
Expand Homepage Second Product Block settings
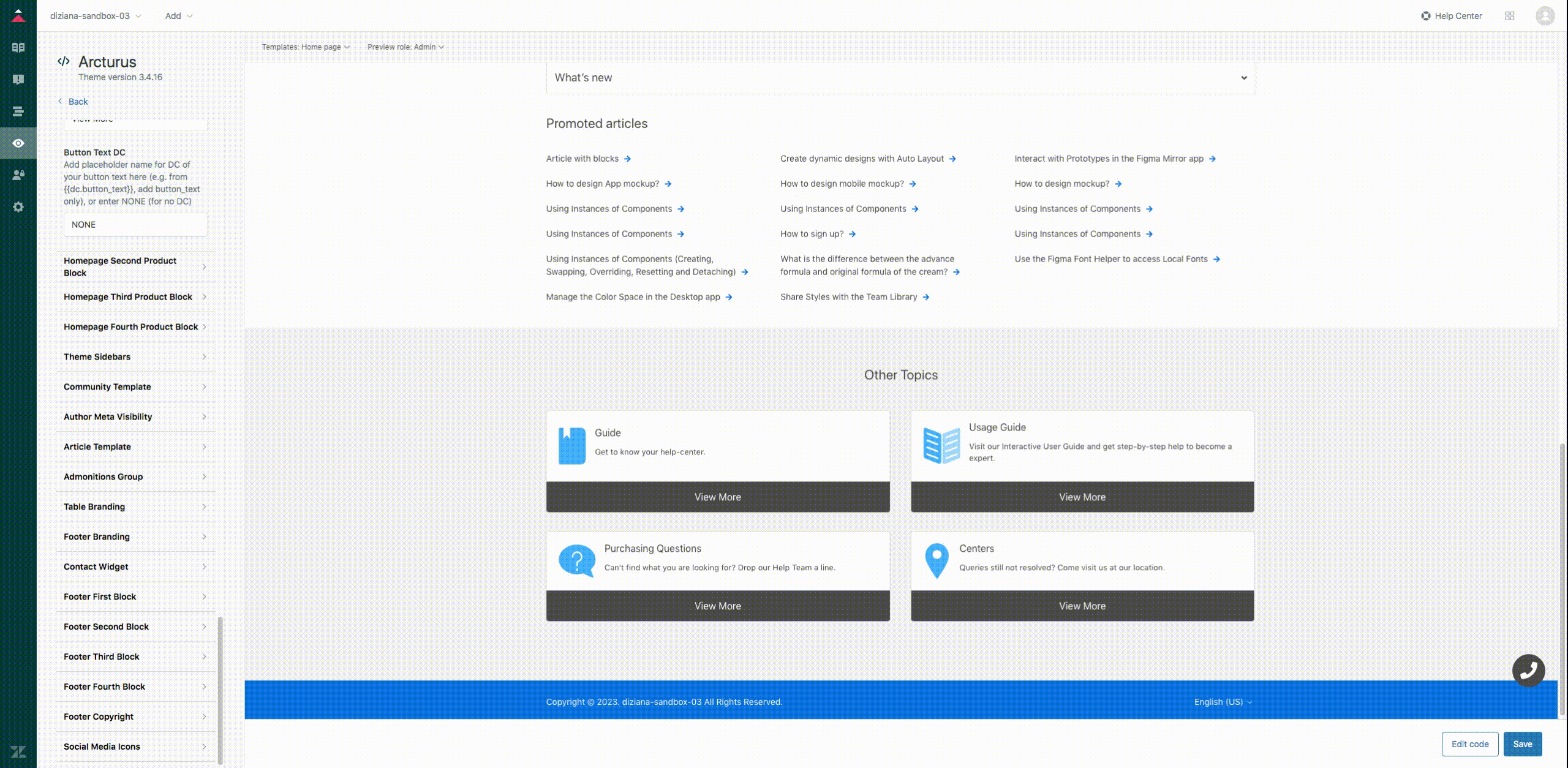[x=135, y=267]
